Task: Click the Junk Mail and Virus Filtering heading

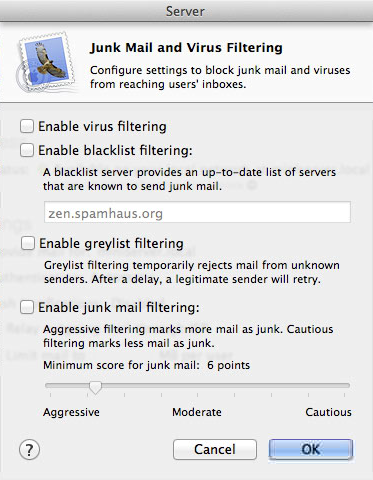Action: 186,48
